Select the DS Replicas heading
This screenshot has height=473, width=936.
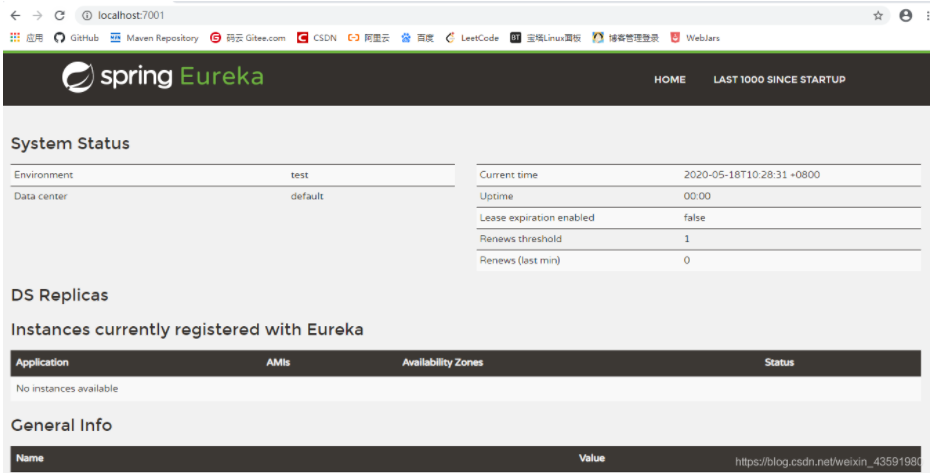(x=60, y=295)
